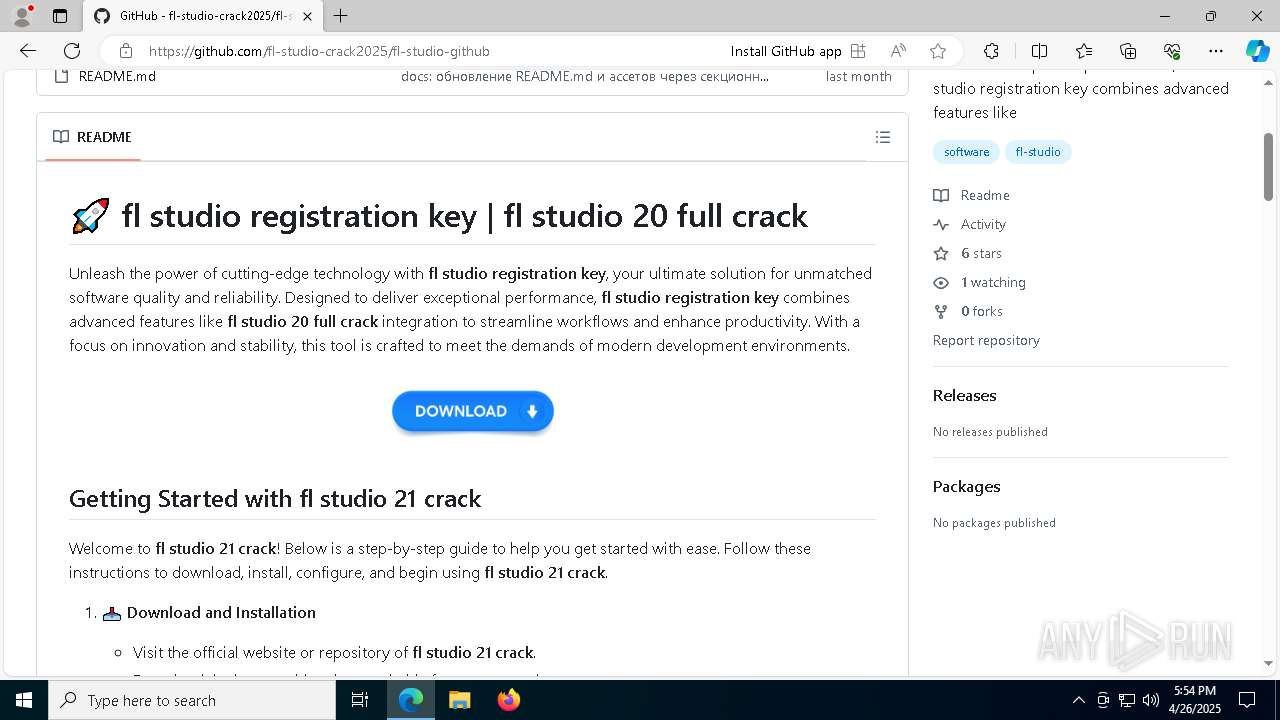Open the README outline menu
Viewport: 1280px width, 720px height.
pyautogui.click(x=882, y=137)
